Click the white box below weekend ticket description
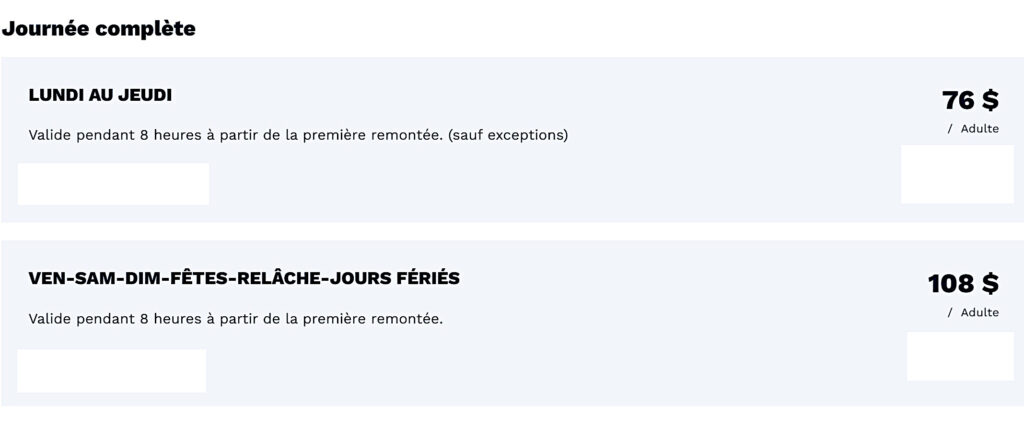1024x431 pixels. (x=111, y=370)
